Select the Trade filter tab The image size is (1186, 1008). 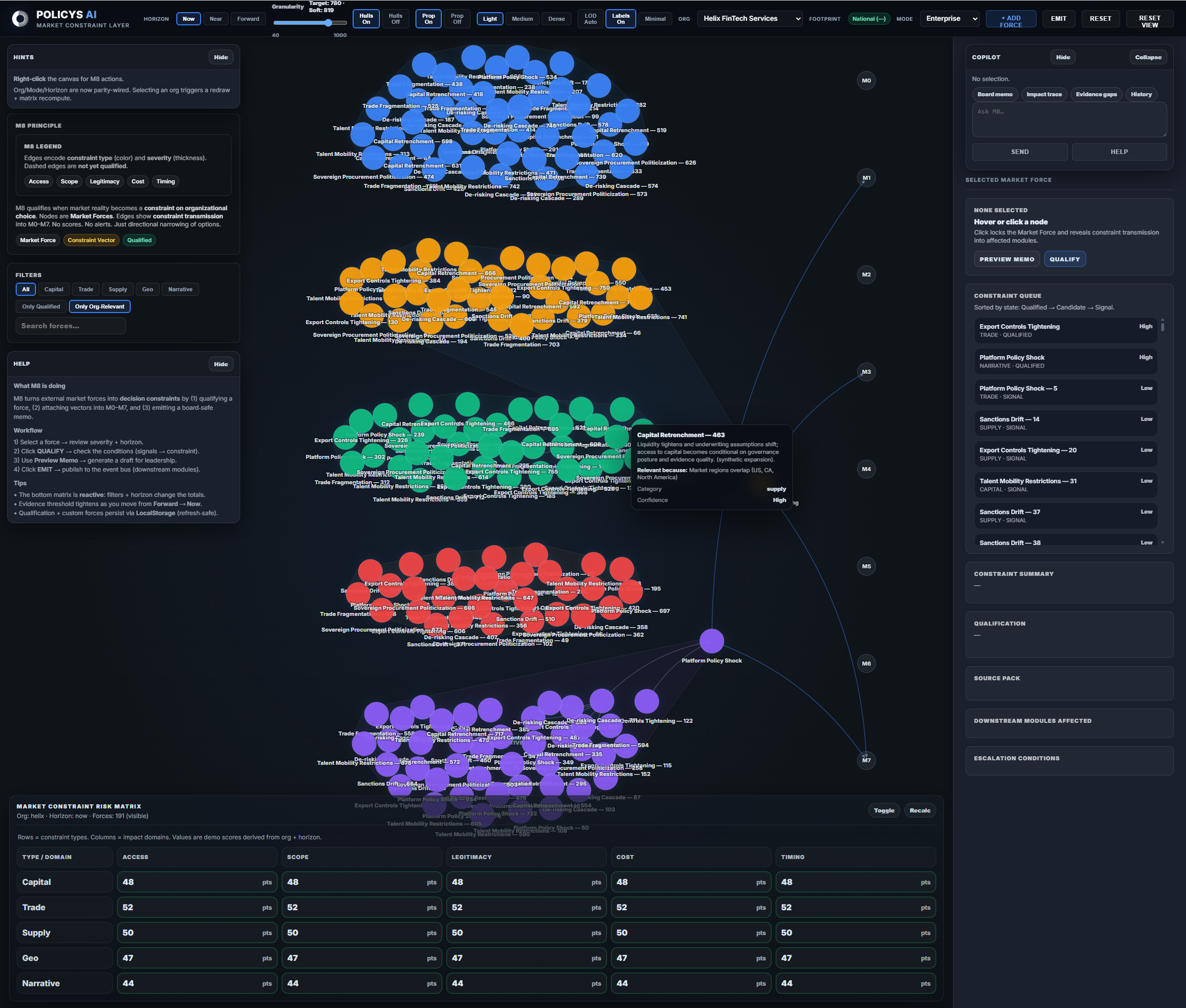click(x=86, y=290)
